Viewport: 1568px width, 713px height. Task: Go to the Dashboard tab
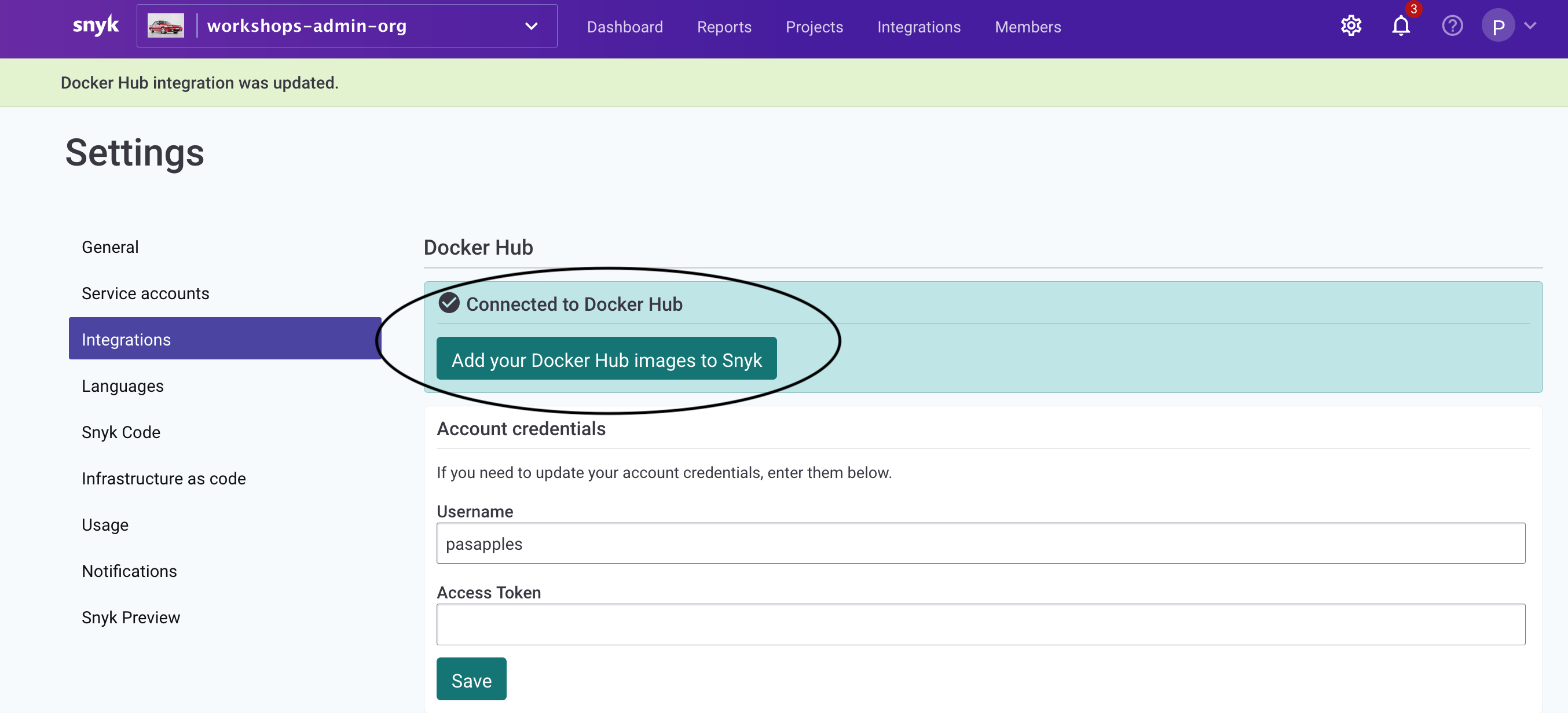click(625, 27)
